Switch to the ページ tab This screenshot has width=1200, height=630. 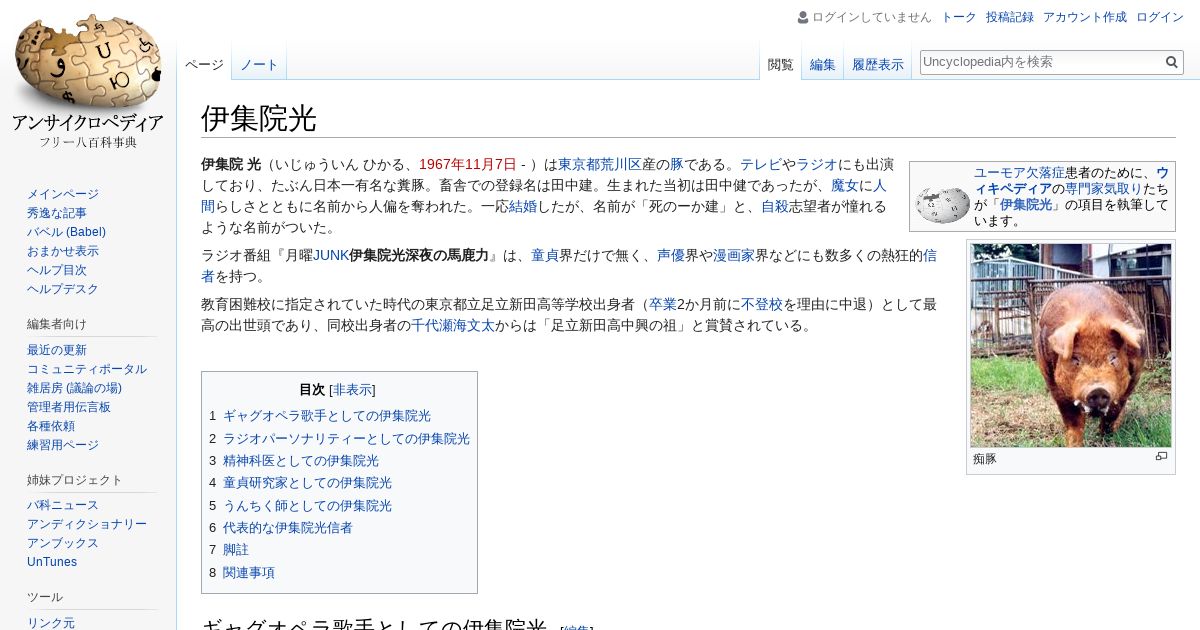(204, 65)
